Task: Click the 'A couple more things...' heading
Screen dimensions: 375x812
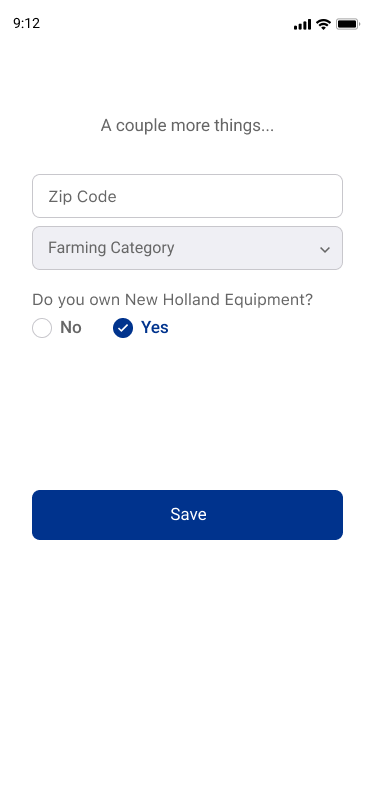Action: pos(187,125)
